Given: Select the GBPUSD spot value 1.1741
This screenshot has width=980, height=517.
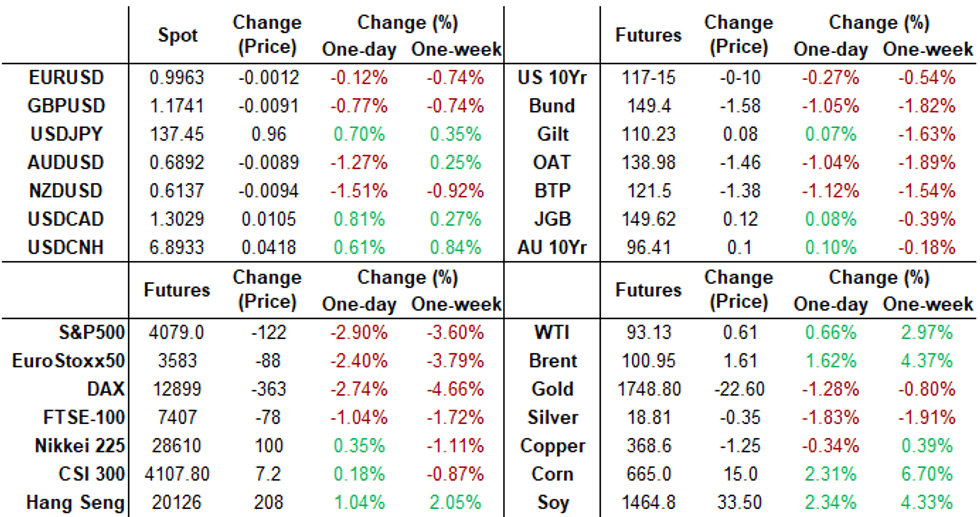Looking at the screenshot, I should click(x=178, y=105).
